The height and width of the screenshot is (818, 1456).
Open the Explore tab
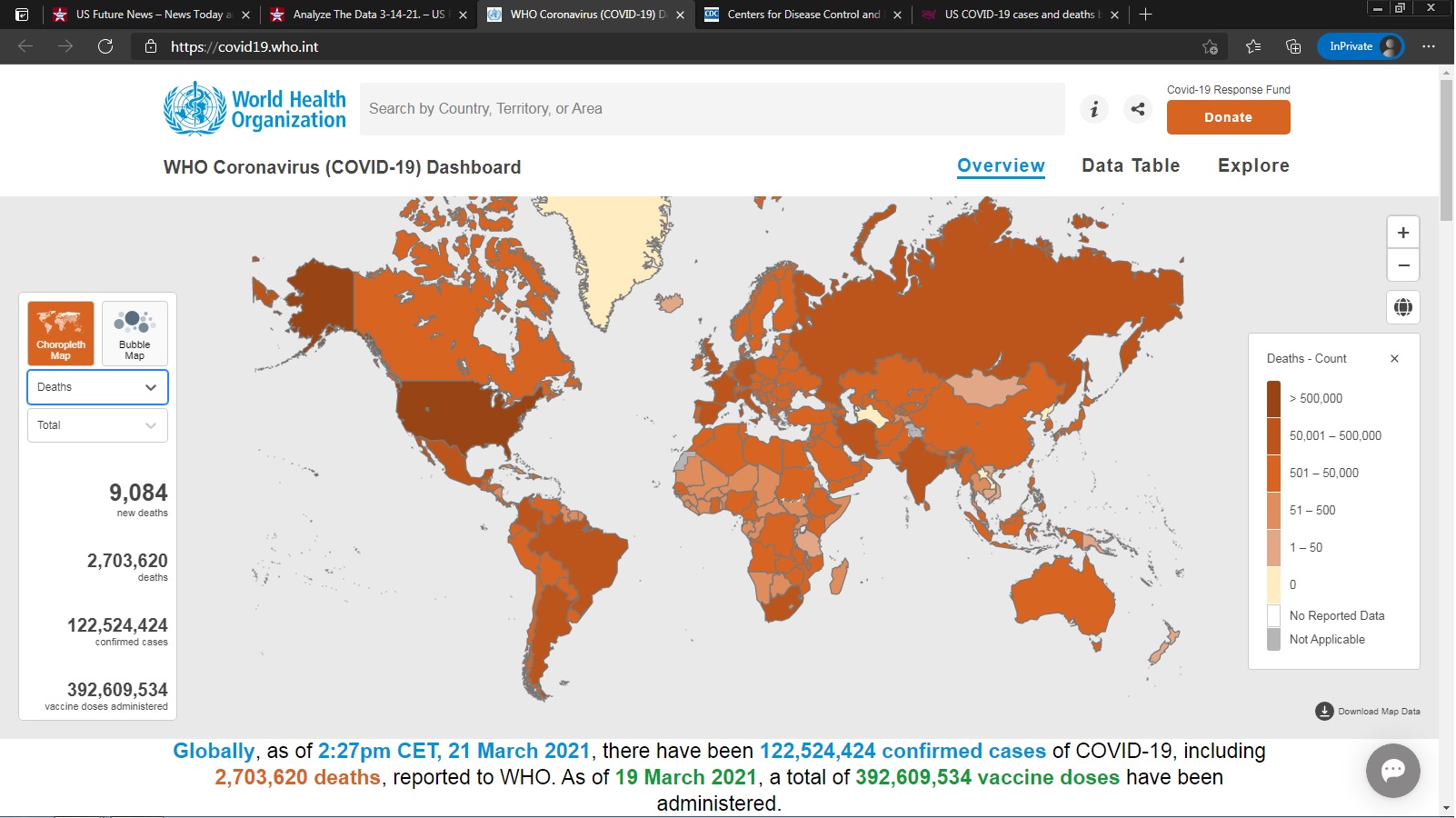(1252, 165)
